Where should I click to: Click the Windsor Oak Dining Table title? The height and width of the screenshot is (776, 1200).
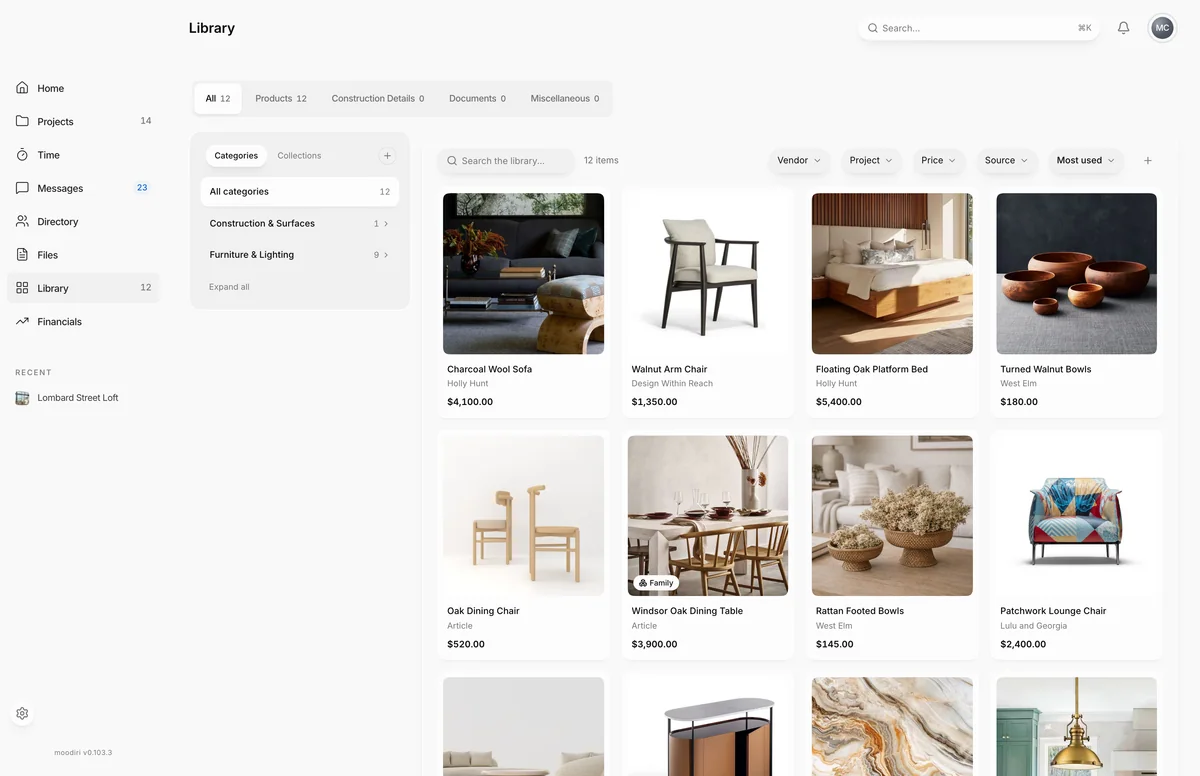pos(687,611)
